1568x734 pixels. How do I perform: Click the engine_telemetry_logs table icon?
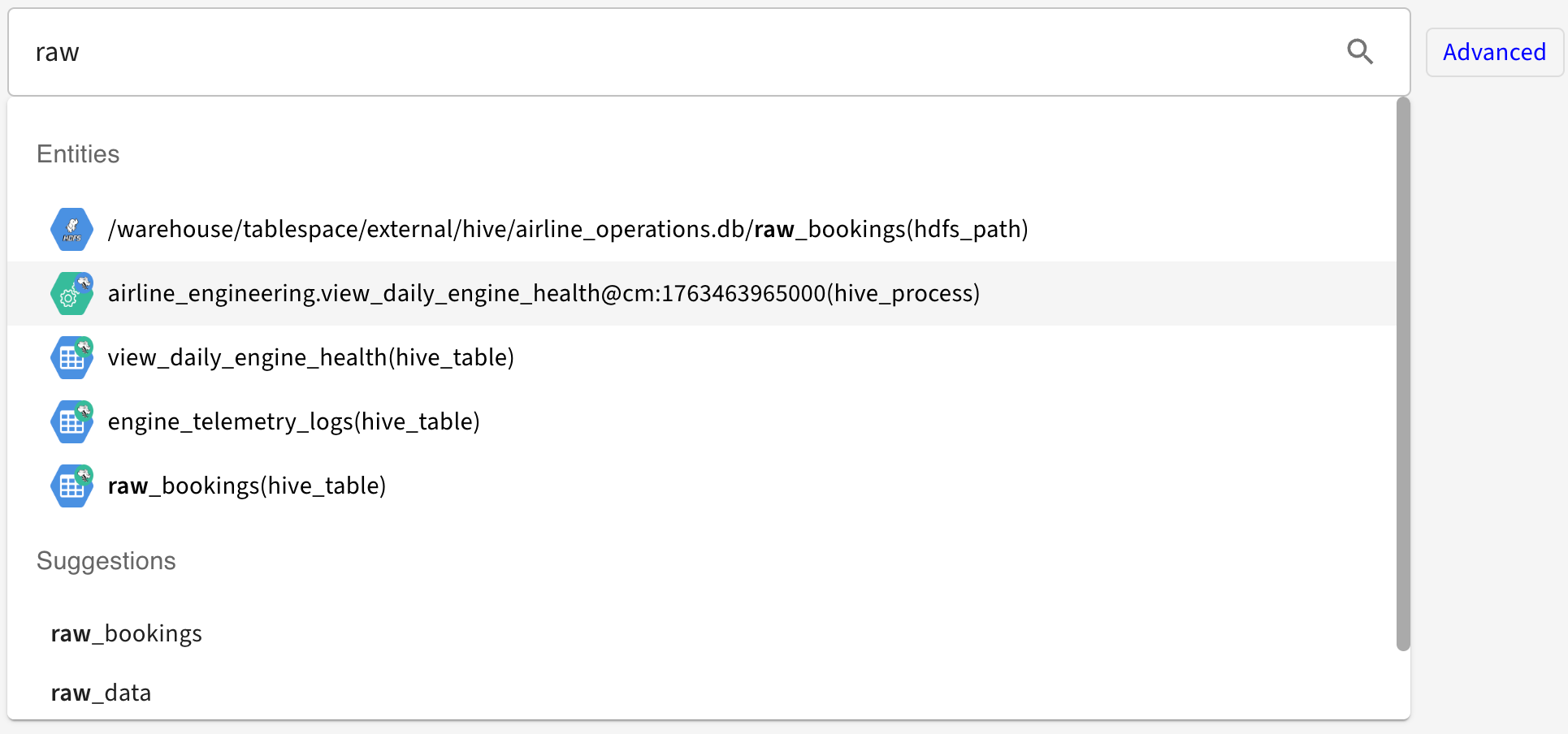[x=71, y=422]
